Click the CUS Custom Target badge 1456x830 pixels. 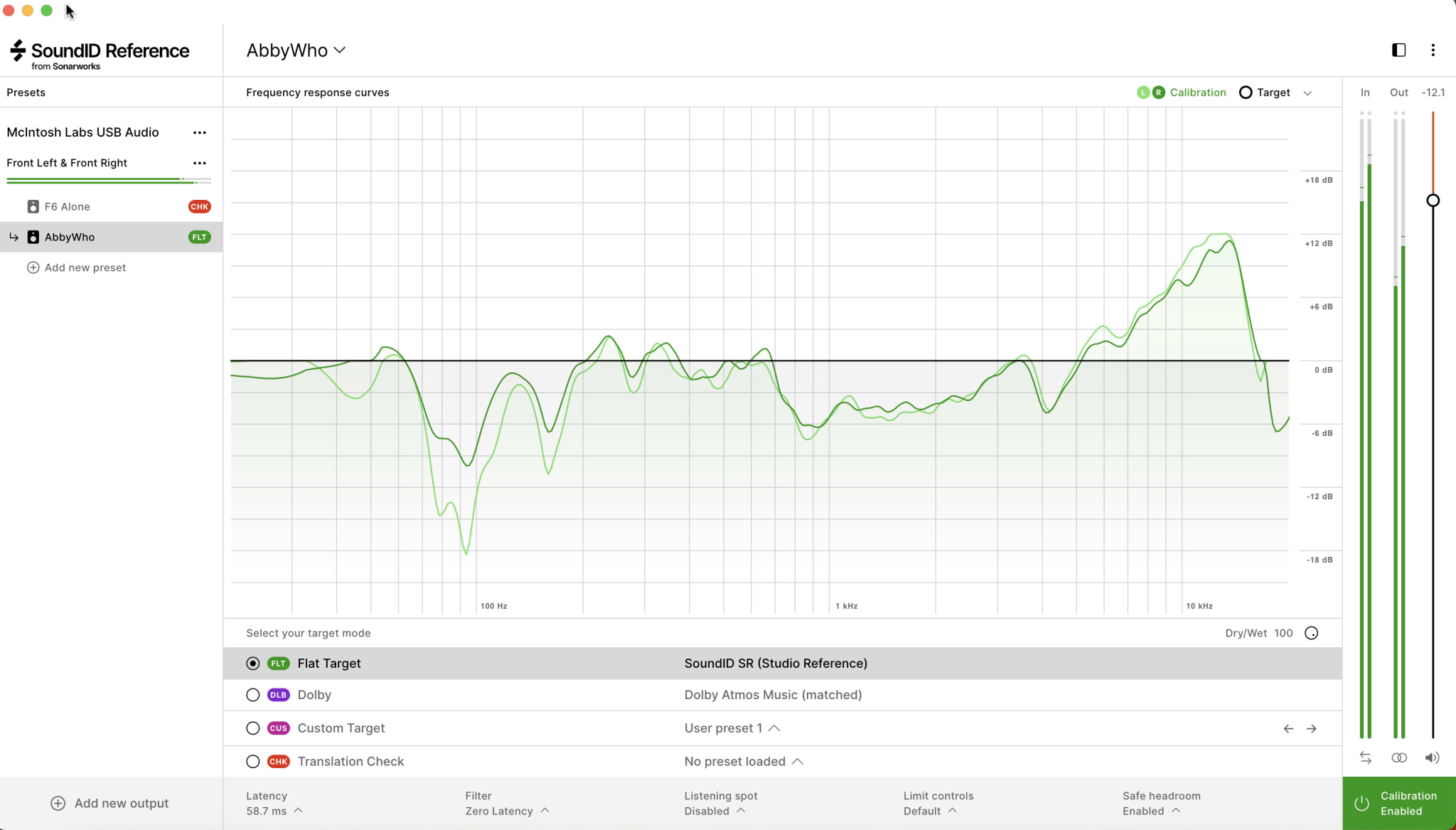tap(278, 728)
